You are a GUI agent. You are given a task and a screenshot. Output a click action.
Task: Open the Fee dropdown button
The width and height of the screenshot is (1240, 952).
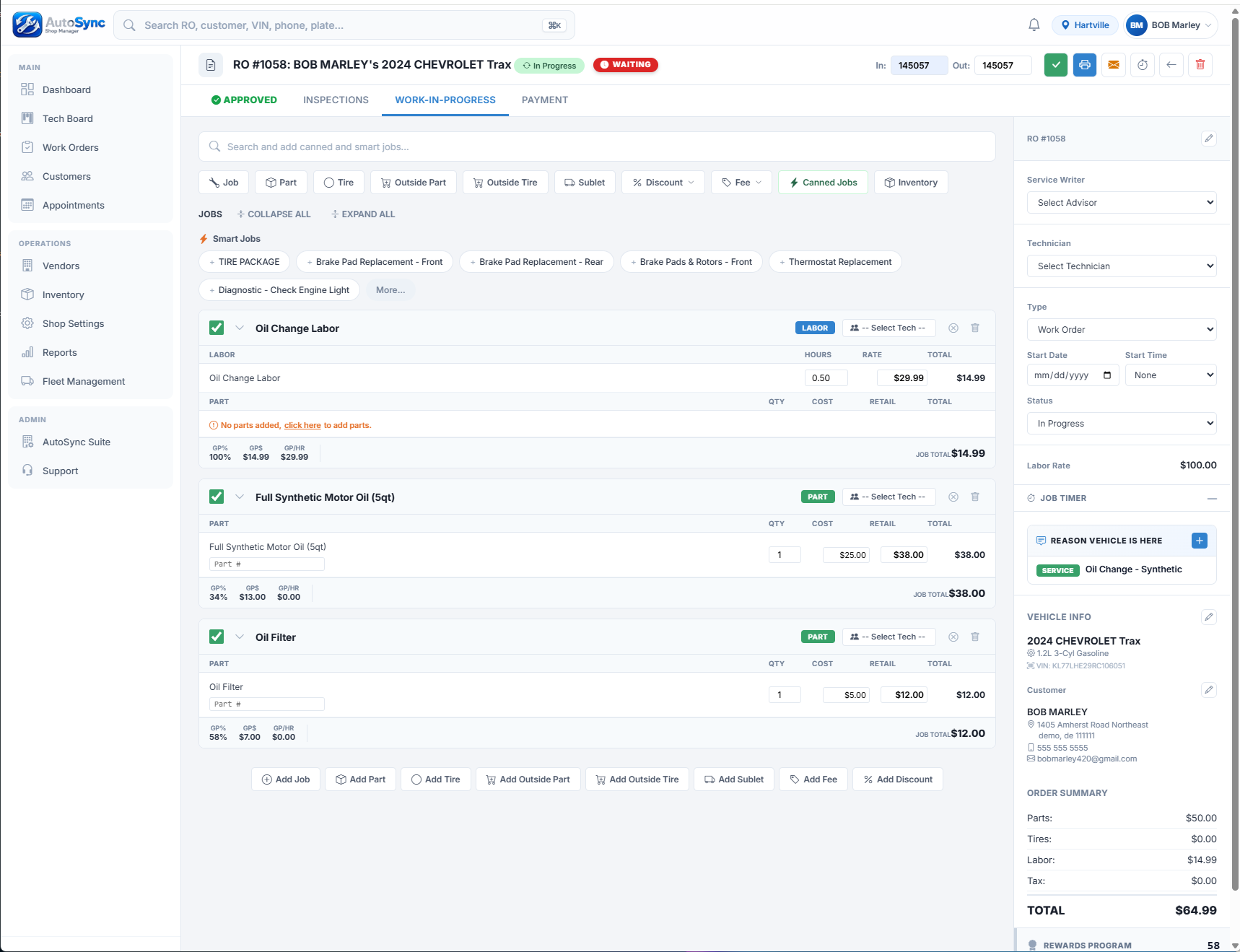(x=741, y=183)
